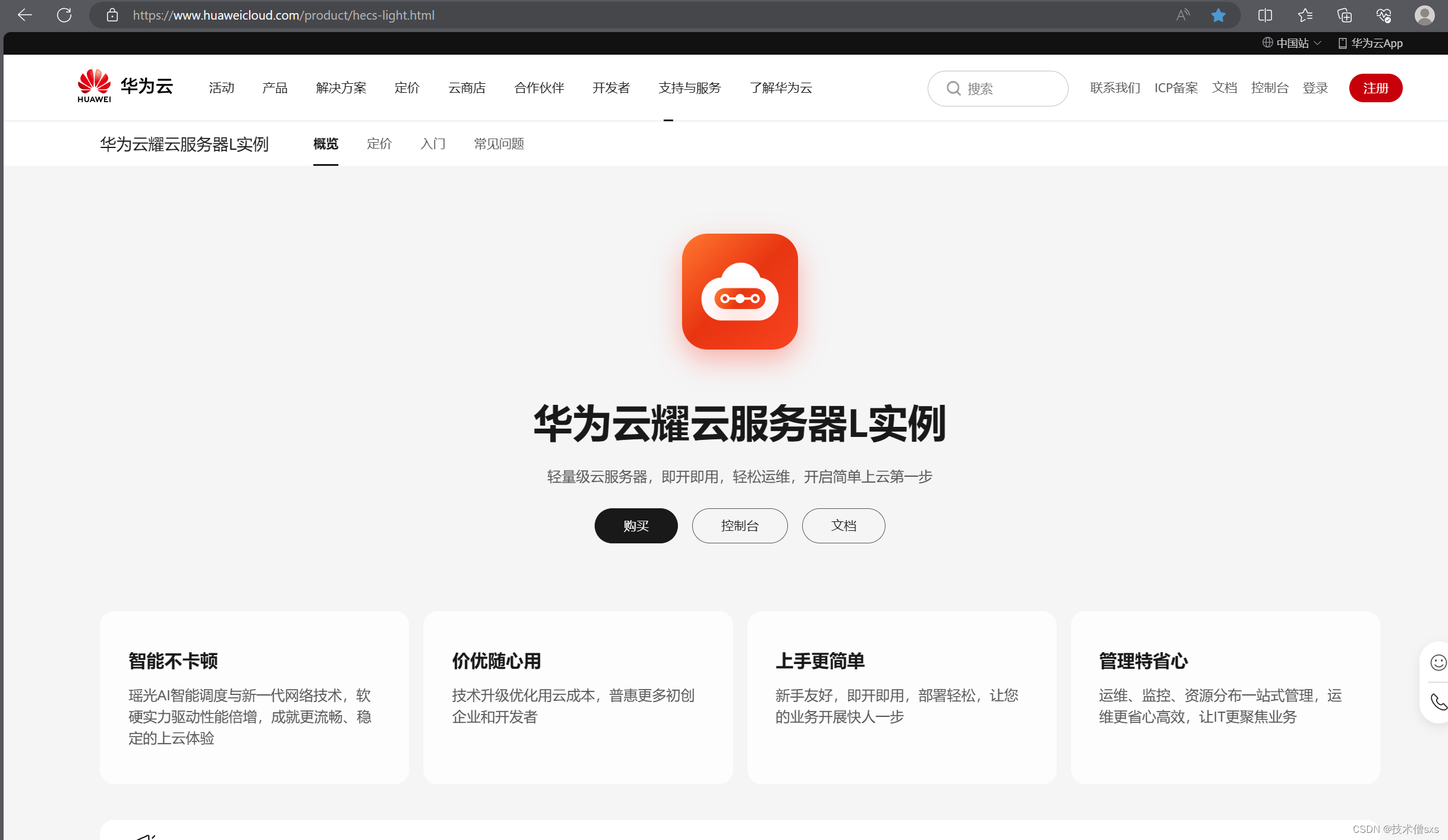Click the 管理特省心 card heading
1448x840 pixels.
(x=1144, y=660)
